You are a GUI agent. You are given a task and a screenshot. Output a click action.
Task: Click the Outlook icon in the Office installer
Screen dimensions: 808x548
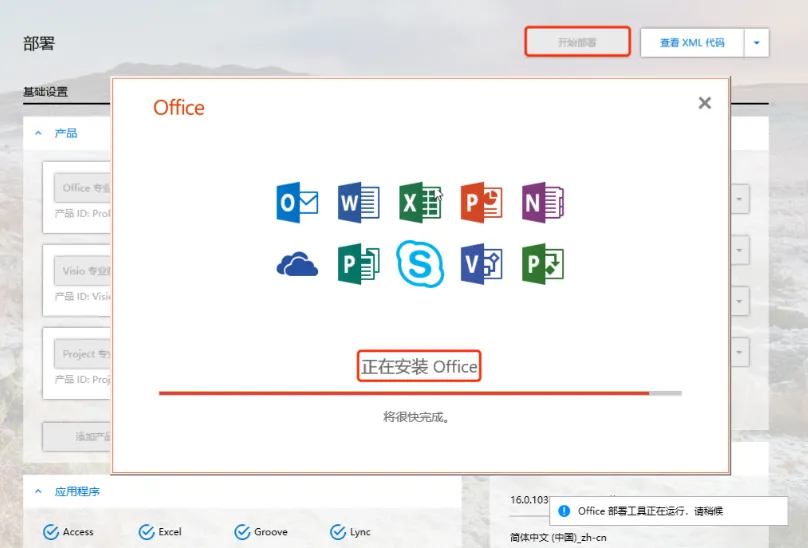tap(297, 202)
